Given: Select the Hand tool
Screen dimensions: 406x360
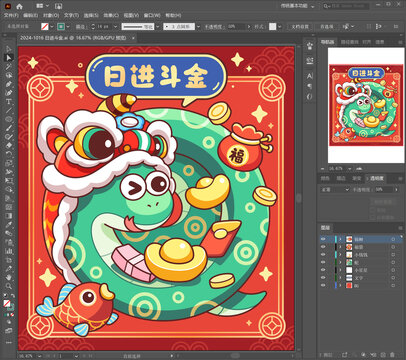Looking at the screenshot, I should pos(9,277).
